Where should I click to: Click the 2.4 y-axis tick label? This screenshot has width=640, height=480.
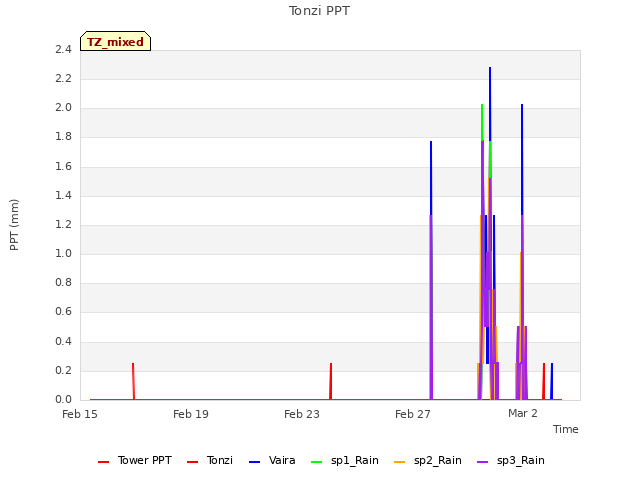63,49
